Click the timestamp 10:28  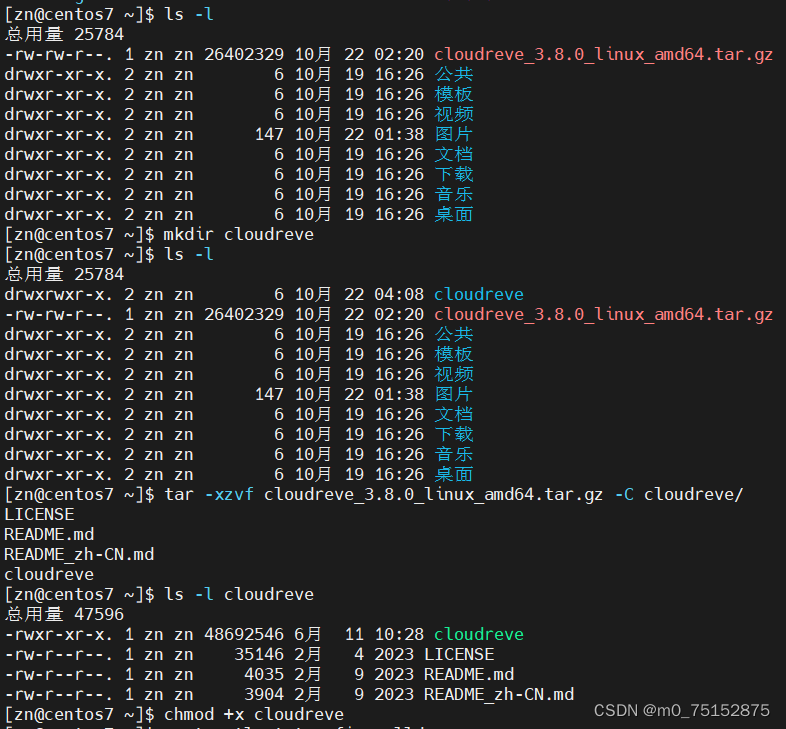(x=399, y=635)
